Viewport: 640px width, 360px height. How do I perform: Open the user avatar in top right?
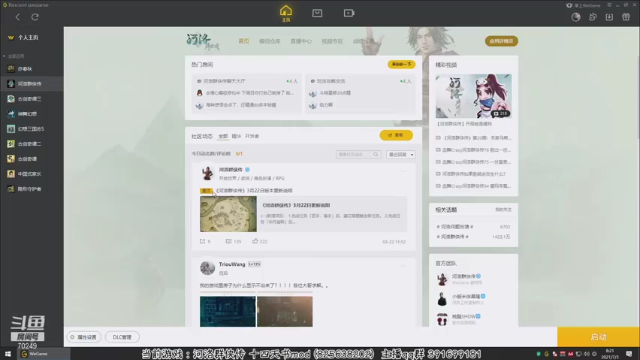pyautogui.click(x=576, y=17)
